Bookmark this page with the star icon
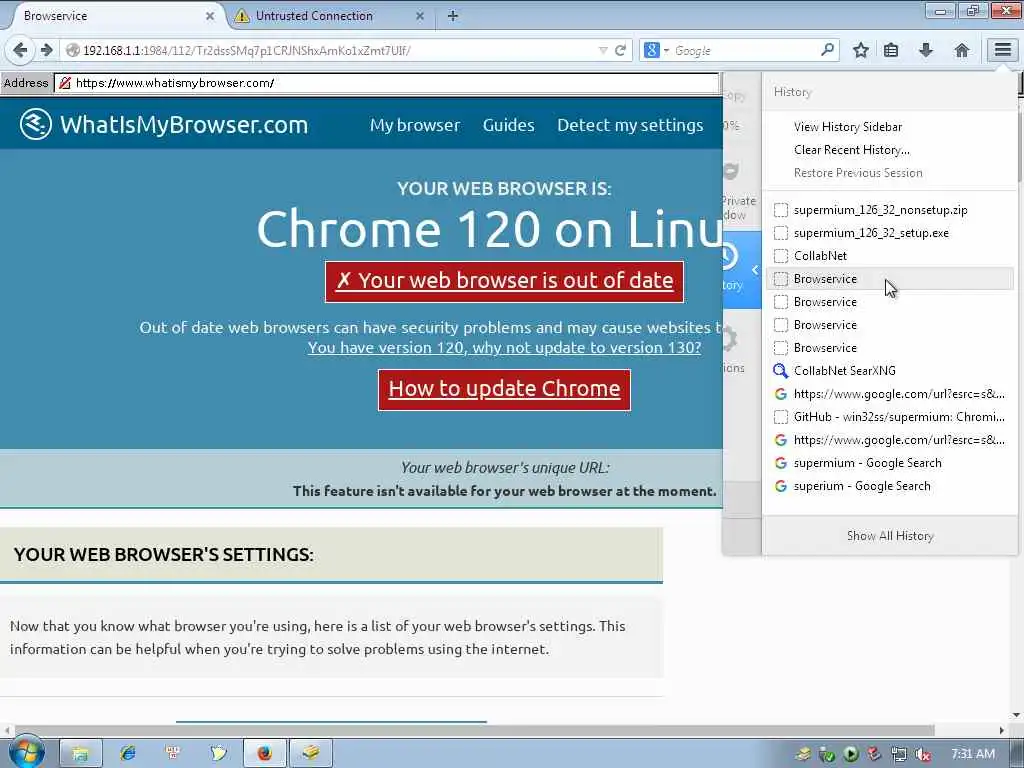The width and height of the screenshot is (1024, 768). coord(861,50)
